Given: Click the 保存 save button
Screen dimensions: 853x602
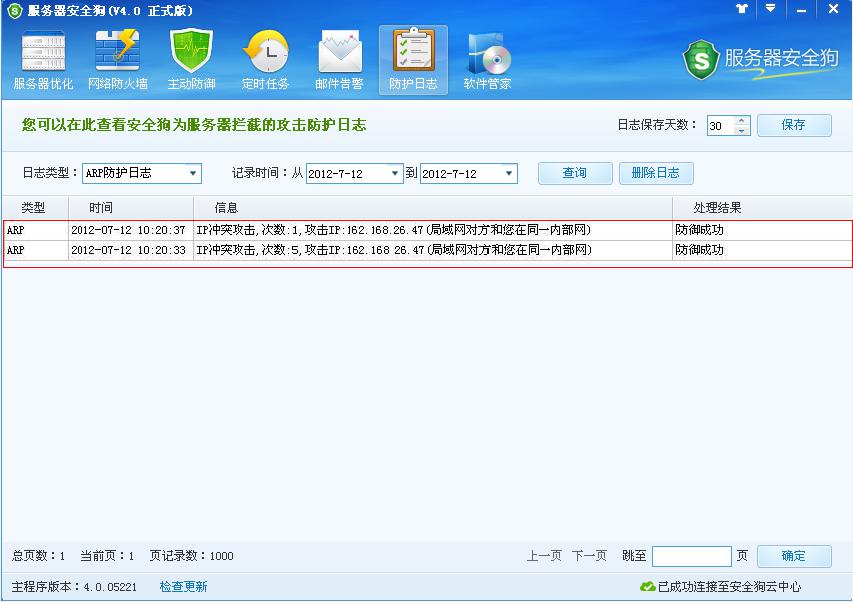Looking at the screenshot, I should [x=793, y=125].
